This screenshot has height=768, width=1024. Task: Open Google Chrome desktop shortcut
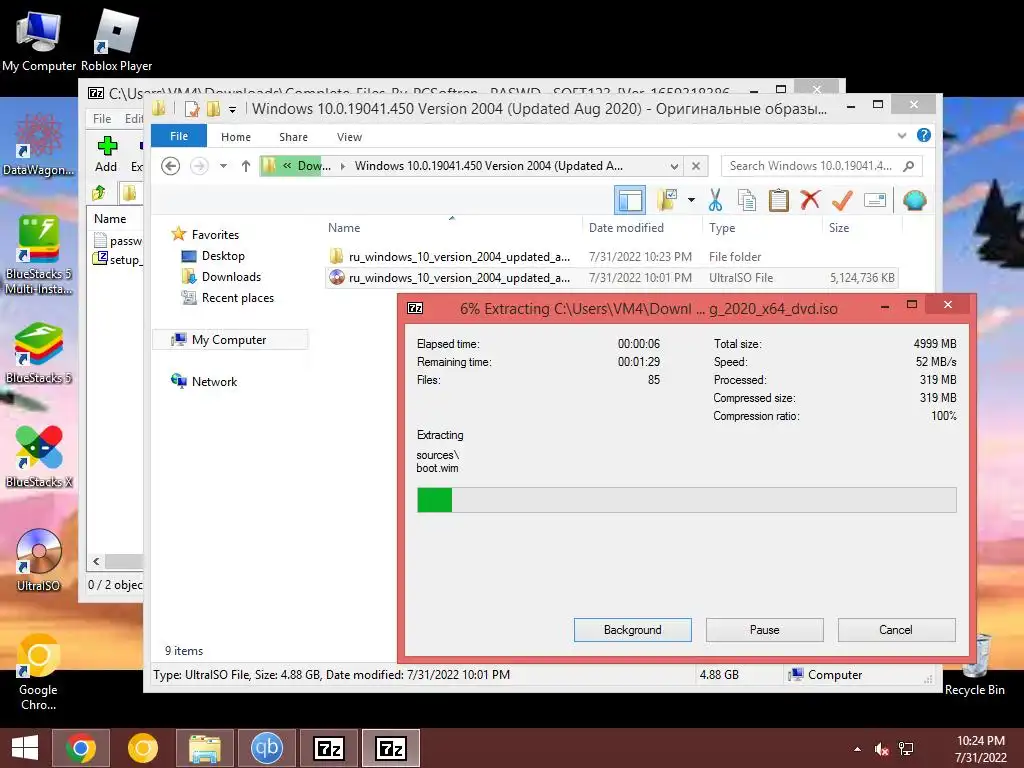coord(39,673)
